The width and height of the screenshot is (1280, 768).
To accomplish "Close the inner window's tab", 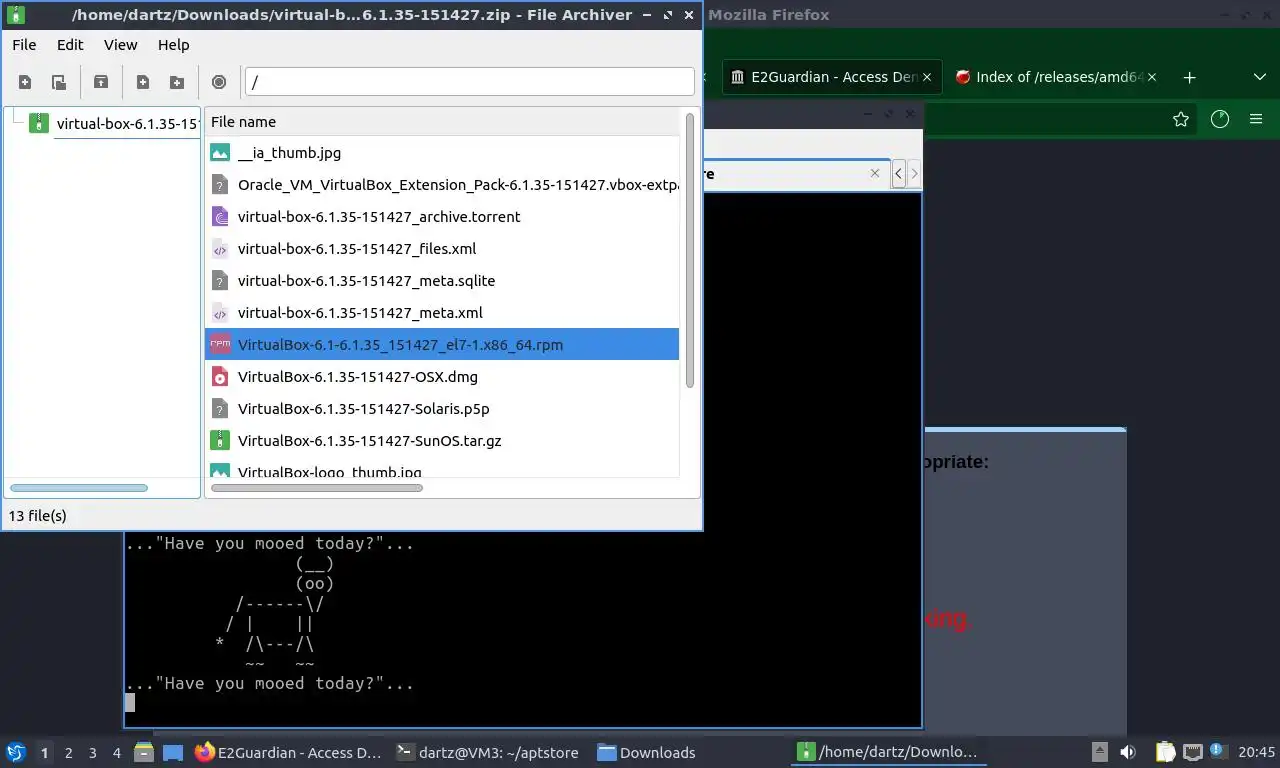I will click(x=875, y=173).
